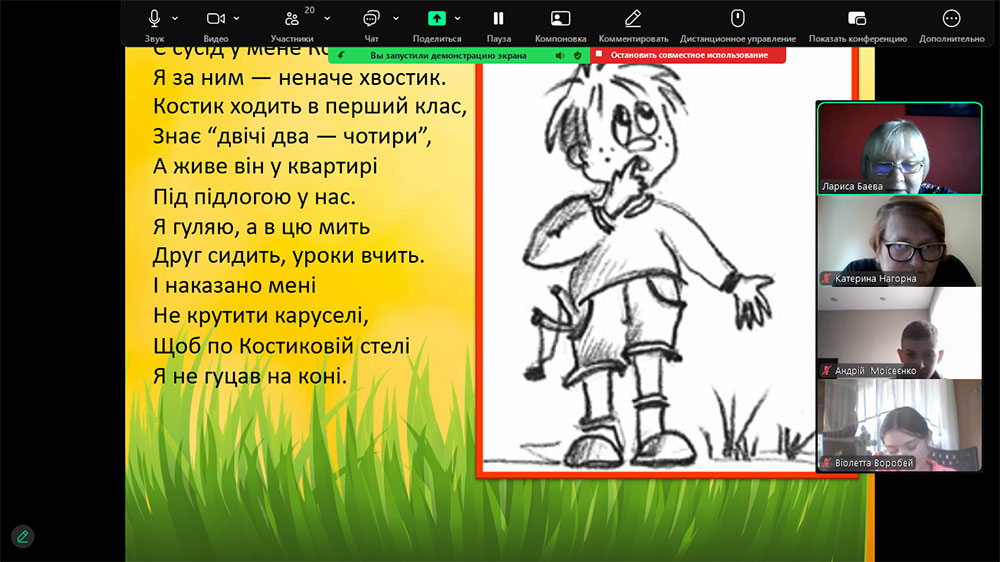Click the green Поделиться share screen icon
The height and width of the screenshot is (562, 1000).
(436, 19)
